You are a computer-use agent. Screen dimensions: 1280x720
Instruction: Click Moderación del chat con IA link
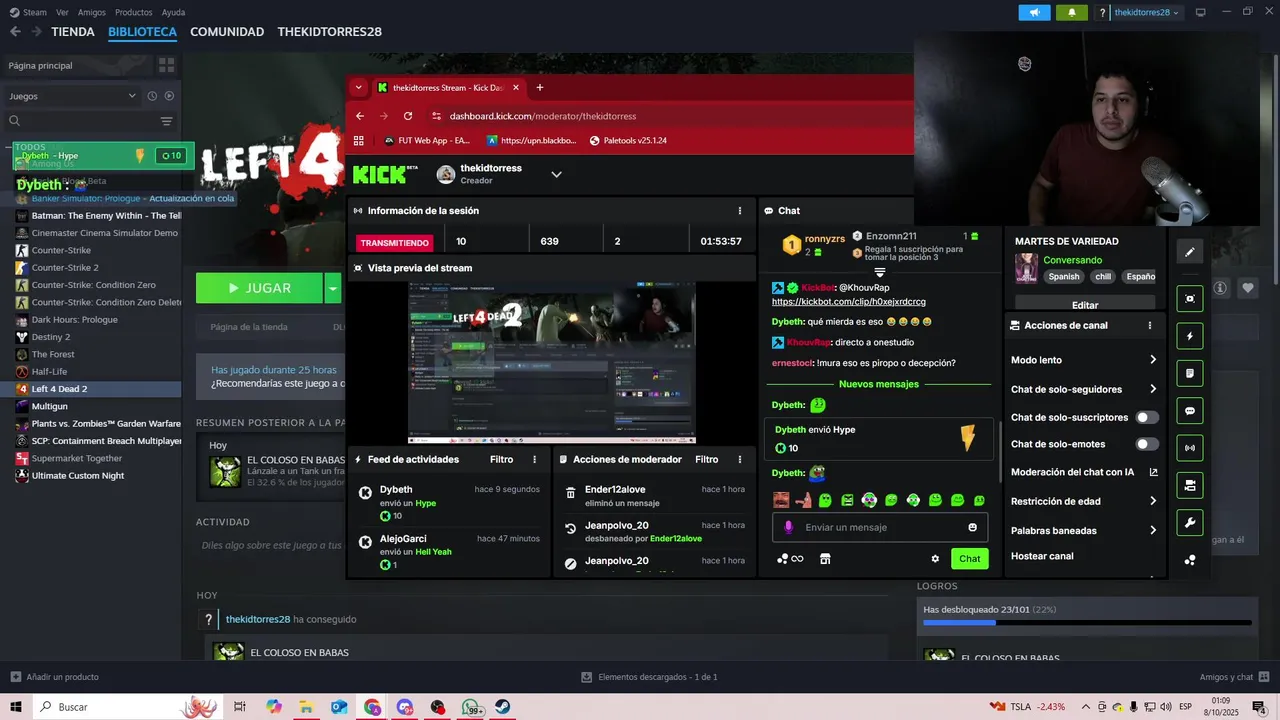(1084, 472)
